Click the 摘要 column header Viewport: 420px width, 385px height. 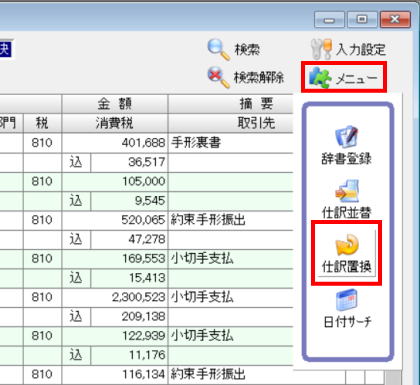tap(257, 104)
